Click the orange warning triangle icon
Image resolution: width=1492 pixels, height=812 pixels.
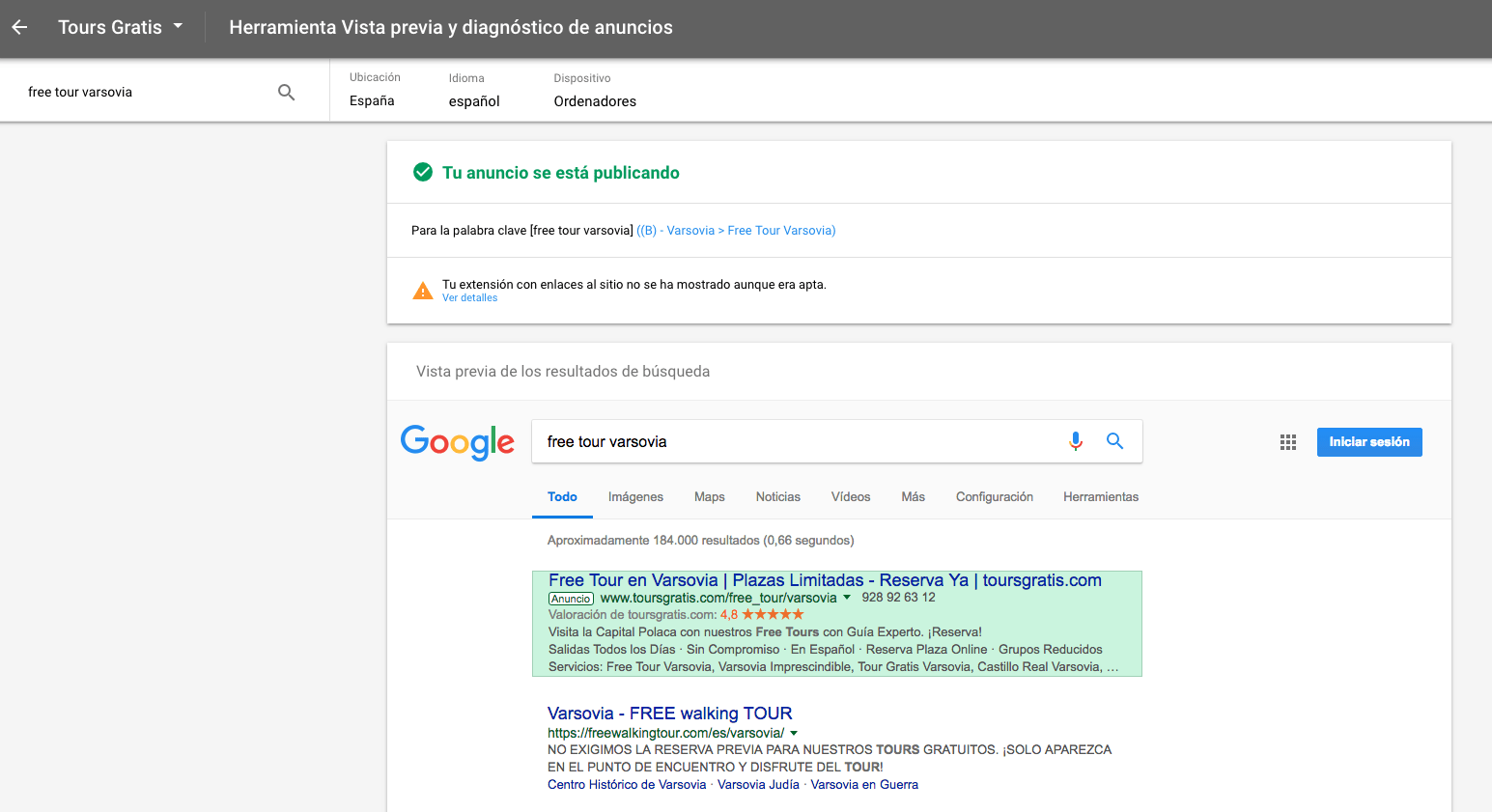(x=423, y=291)
